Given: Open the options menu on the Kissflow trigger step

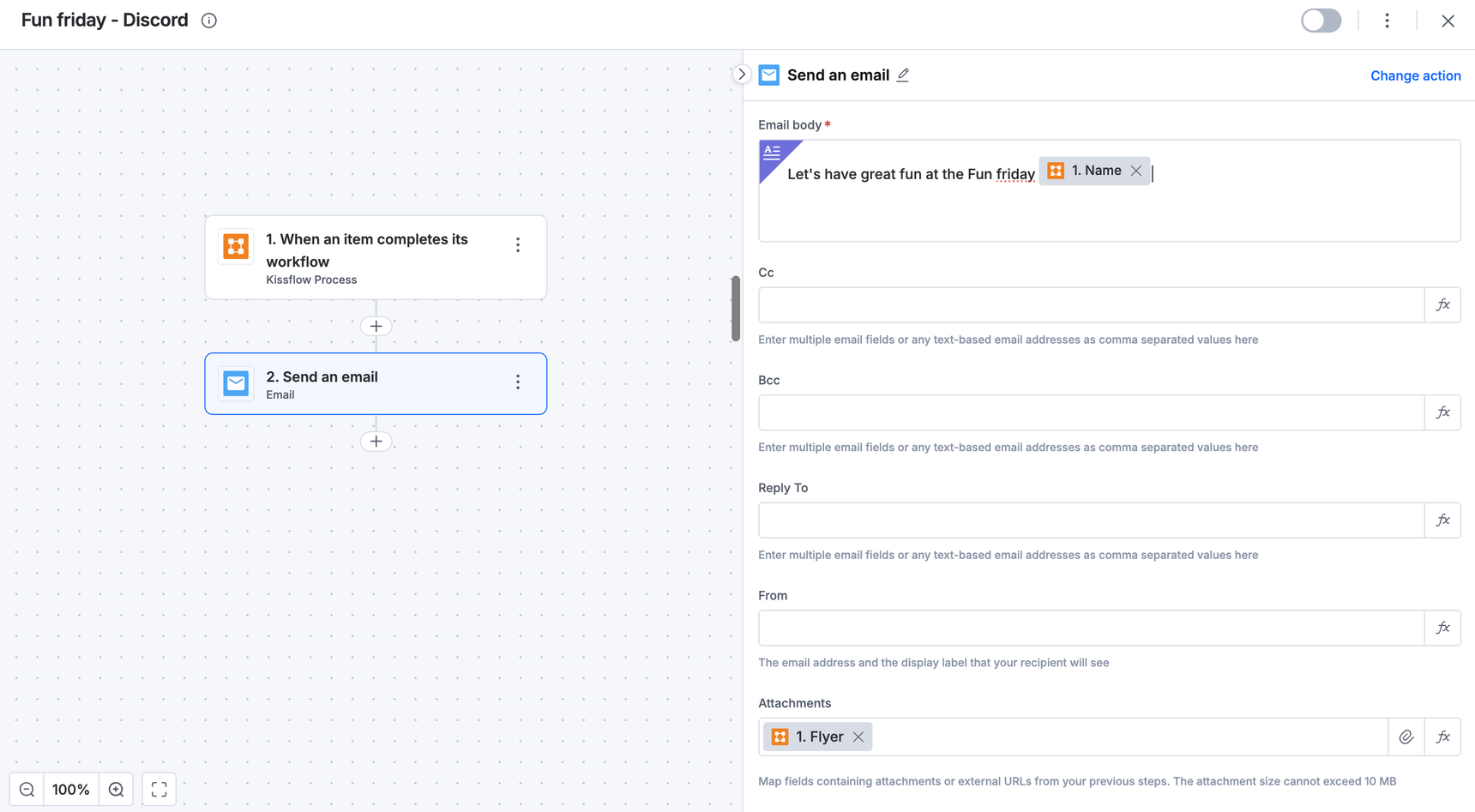Looking at the screenshot, I should coord(518,245).
